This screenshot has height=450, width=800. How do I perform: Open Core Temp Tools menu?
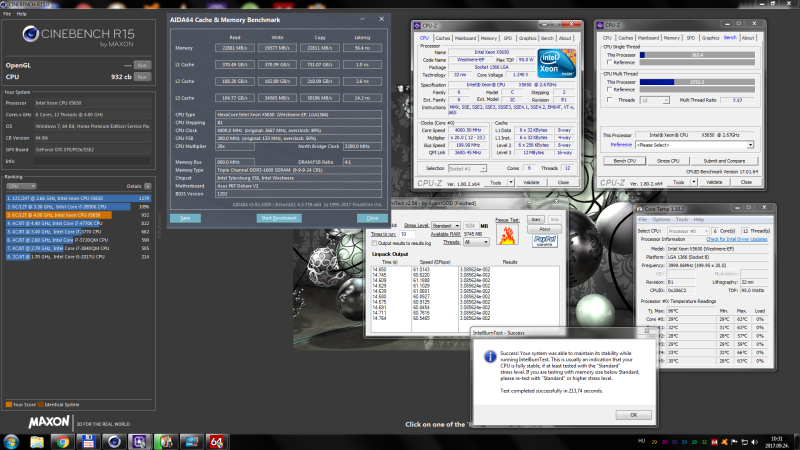pyautogui.click(x=682, y=219)
